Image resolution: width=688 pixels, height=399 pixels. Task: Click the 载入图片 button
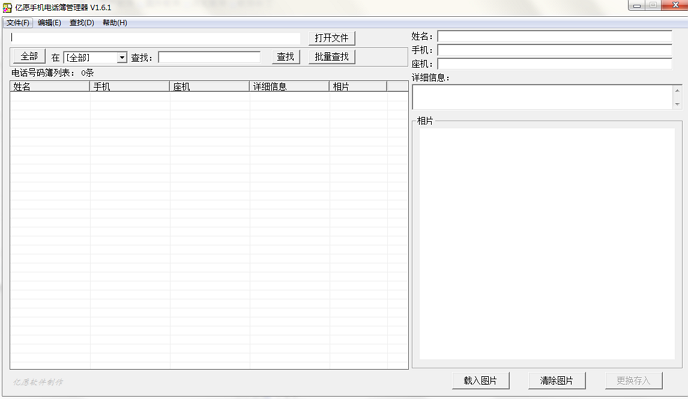point(480,381)
